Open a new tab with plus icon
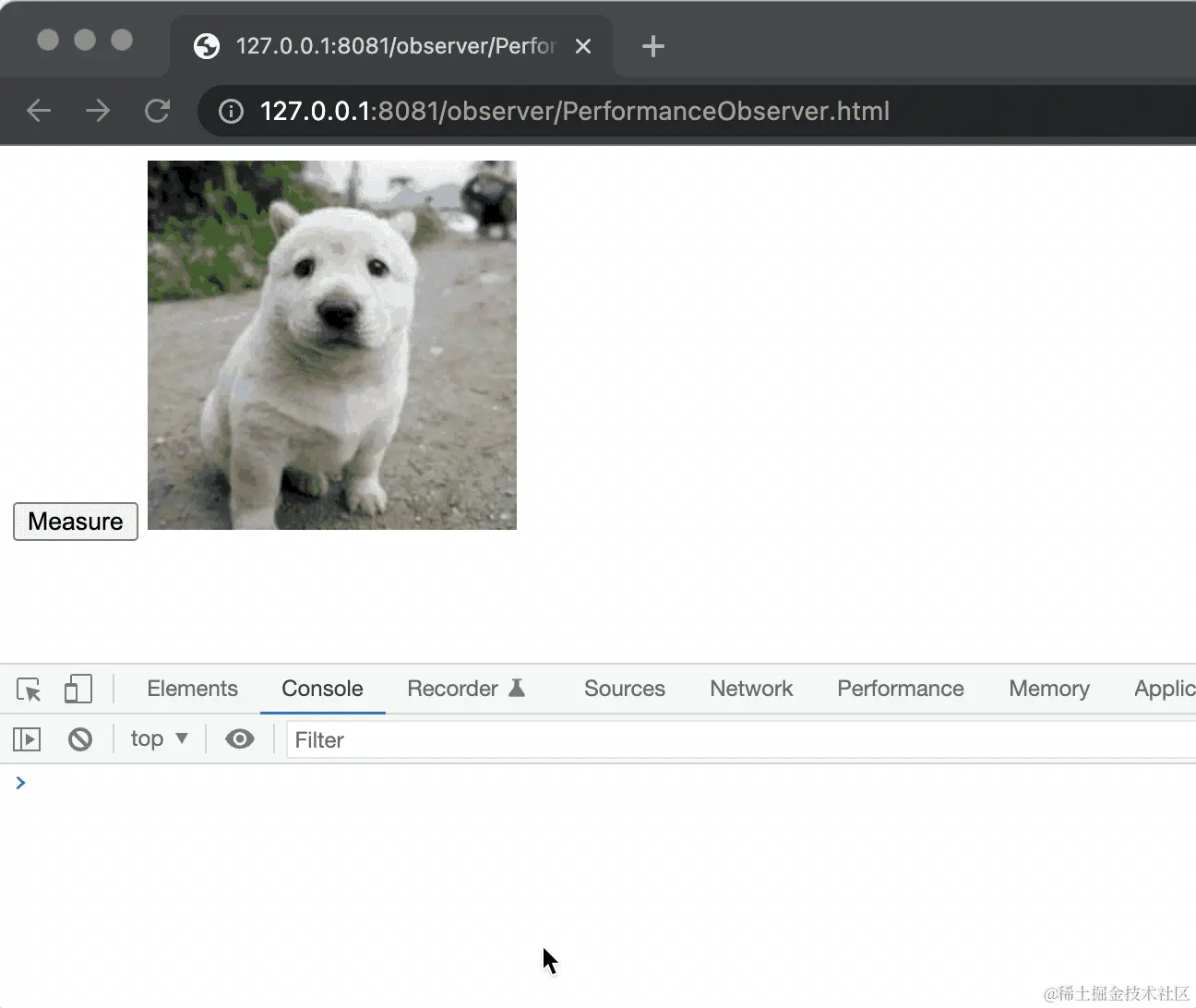Image resolution: width=1196 pixels, height=1008 pixels. (653, 46)
